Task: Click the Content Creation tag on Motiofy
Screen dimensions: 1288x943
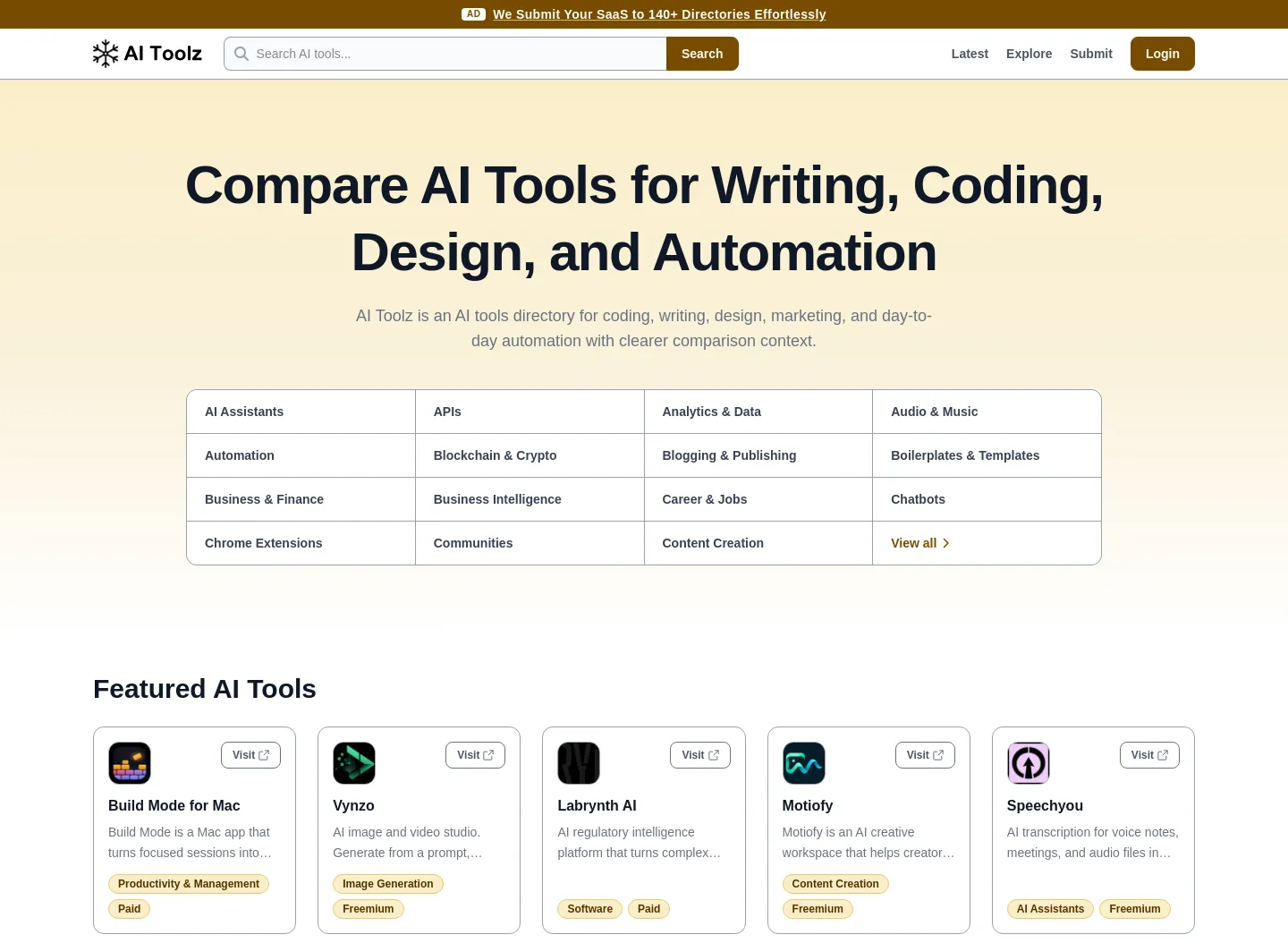Action: [x=835, y=884]
